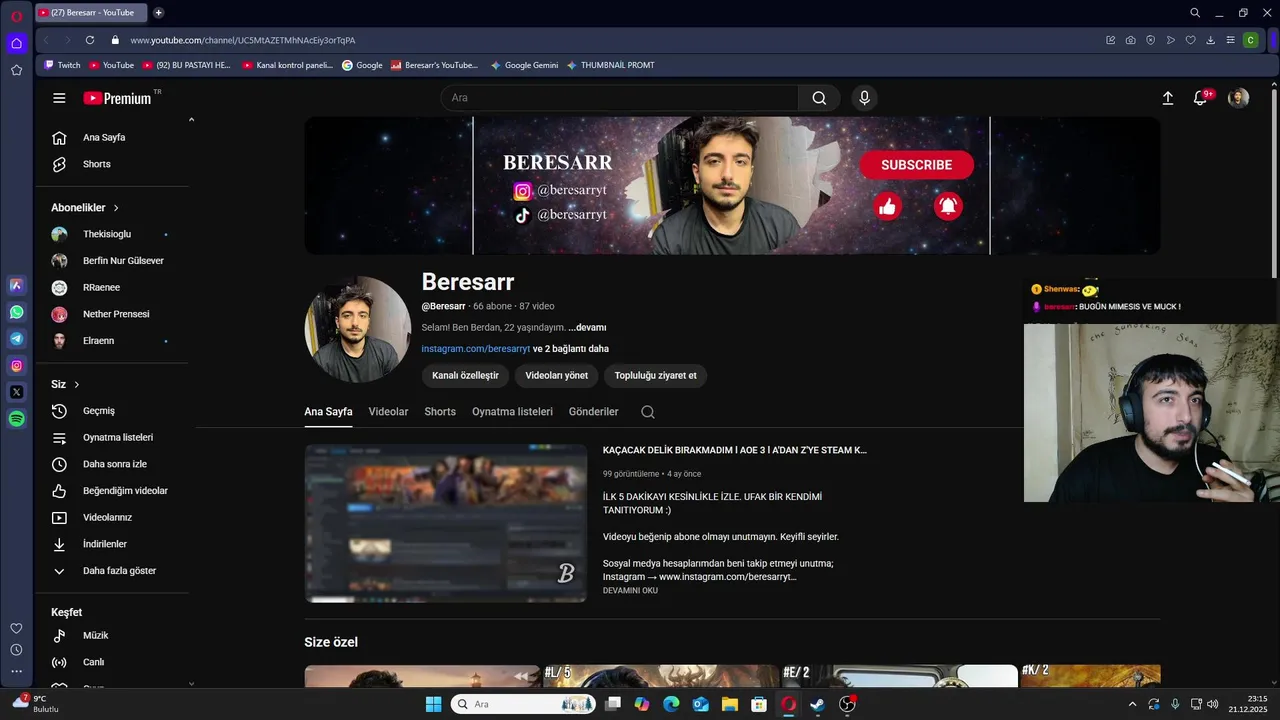This screenshot has height=720, width=1280.
Task: Open sidebar history clock icon
Action: pyautogui.click(x=16, y=650)
